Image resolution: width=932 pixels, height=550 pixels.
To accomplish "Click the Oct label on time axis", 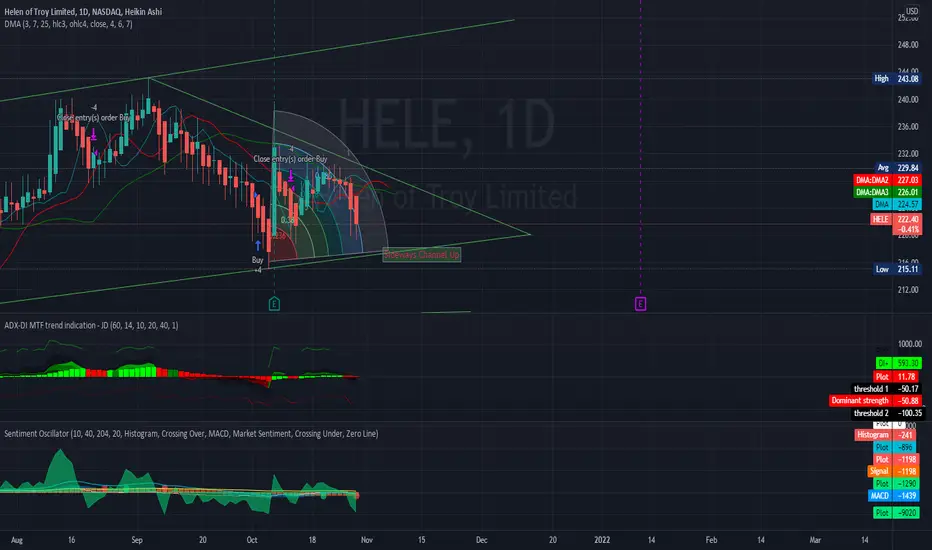I will [252, 540].
